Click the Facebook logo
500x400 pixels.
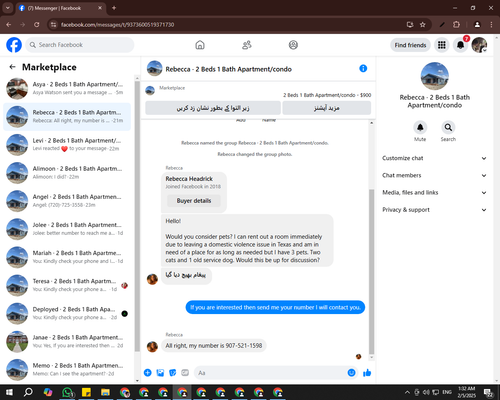pyautogui.click(x=14, y=45)
